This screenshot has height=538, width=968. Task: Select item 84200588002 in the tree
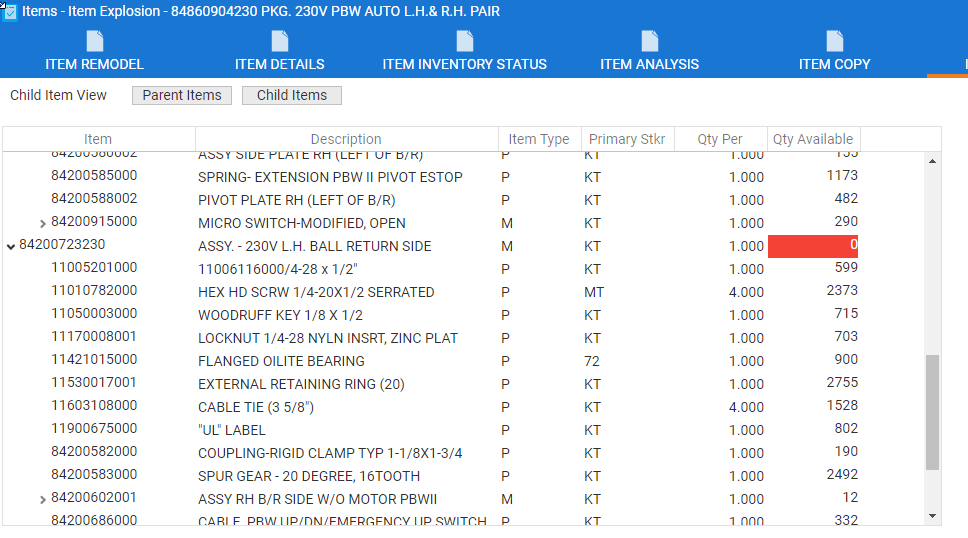coord(94,198)
